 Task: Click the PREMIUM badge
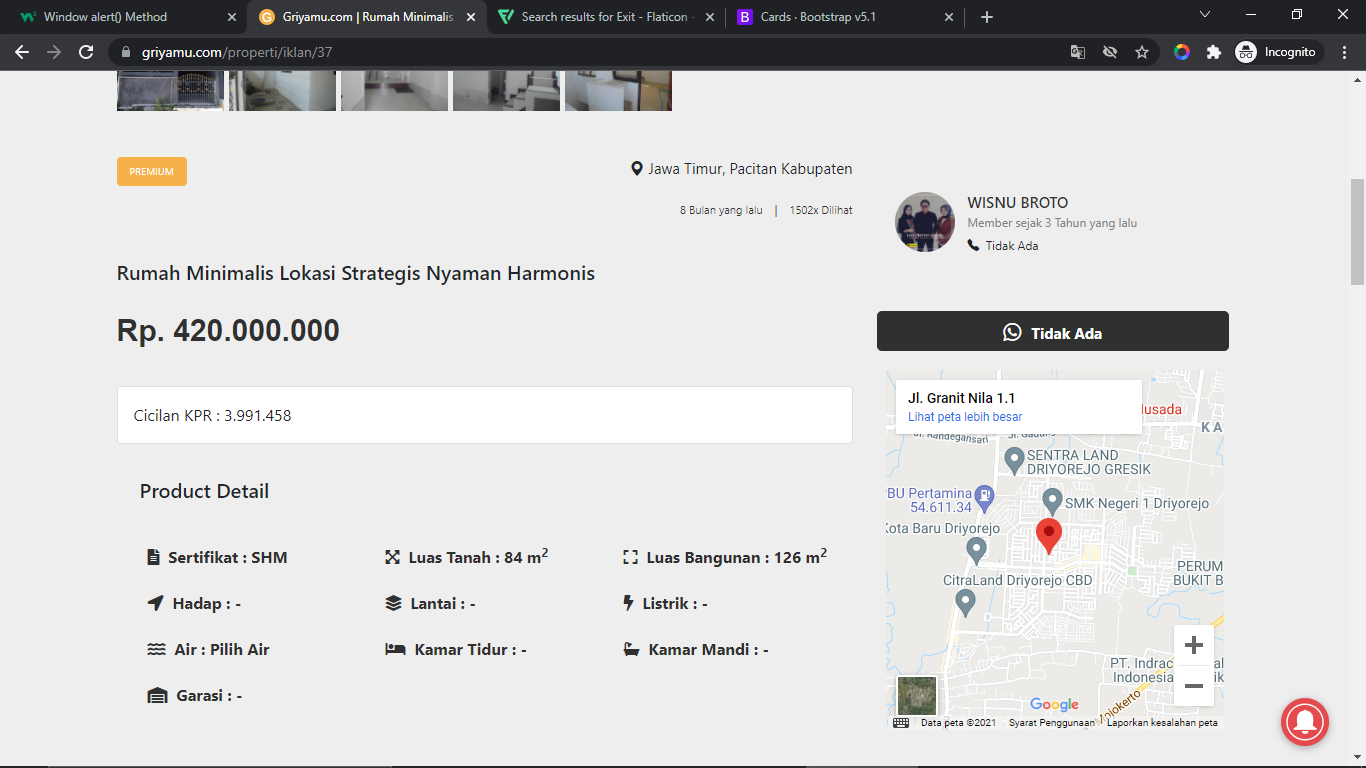[x=152, y=172]
